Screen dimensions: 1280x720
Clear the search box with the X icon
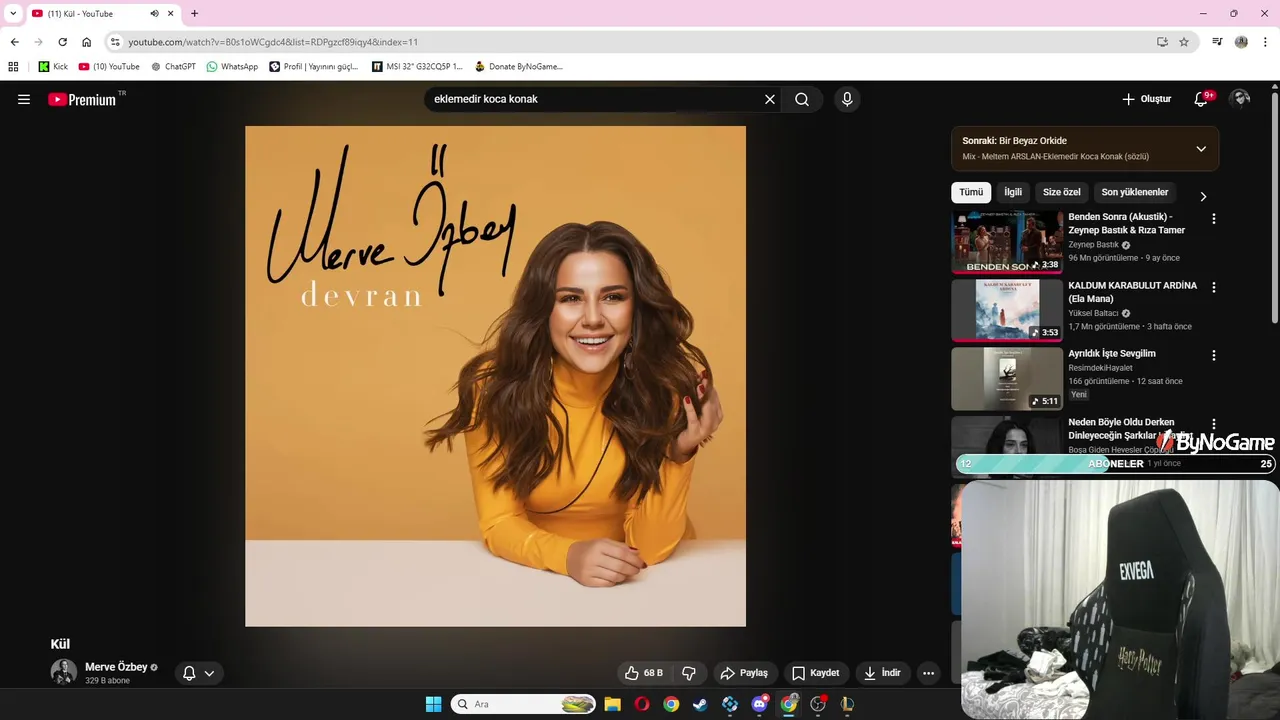point(770,99)
